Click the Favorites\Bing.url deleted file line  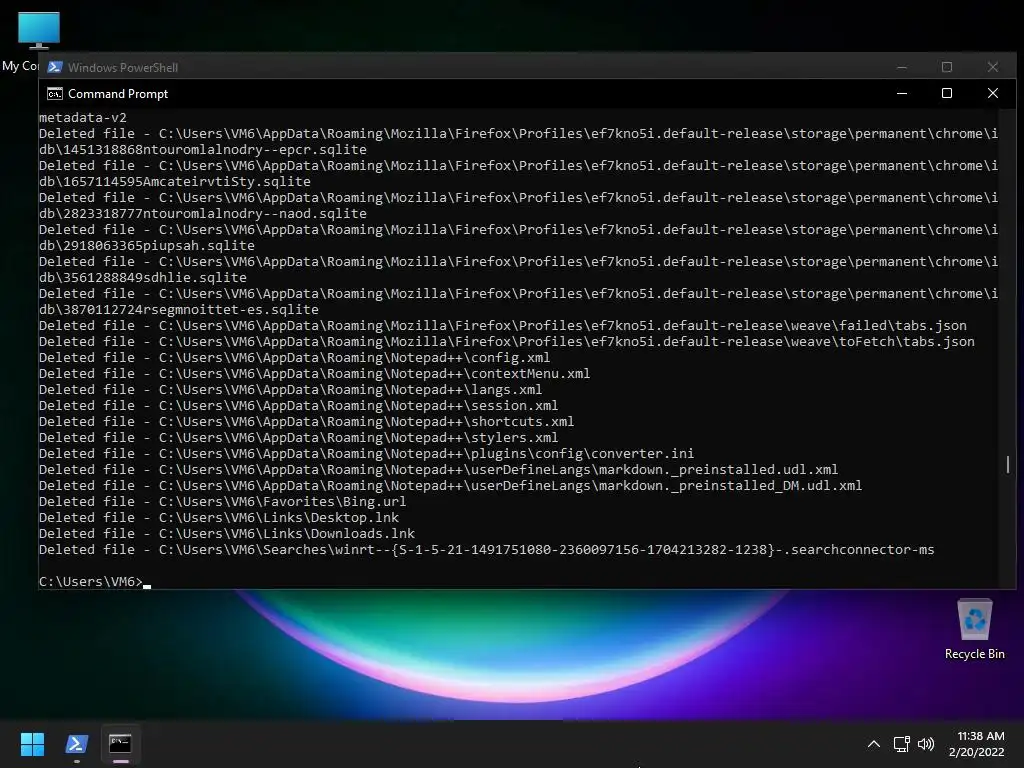pos(222,502)
